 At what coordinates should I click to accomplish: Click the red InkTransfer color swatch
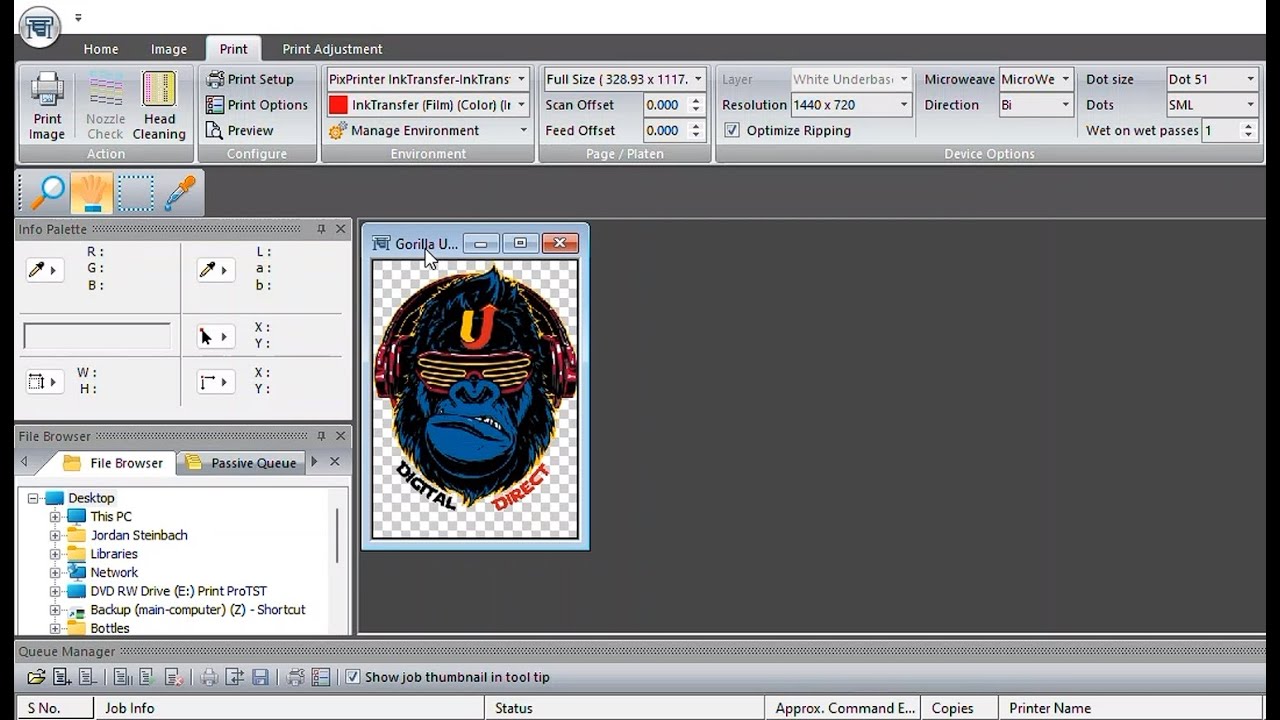[338, 105]
